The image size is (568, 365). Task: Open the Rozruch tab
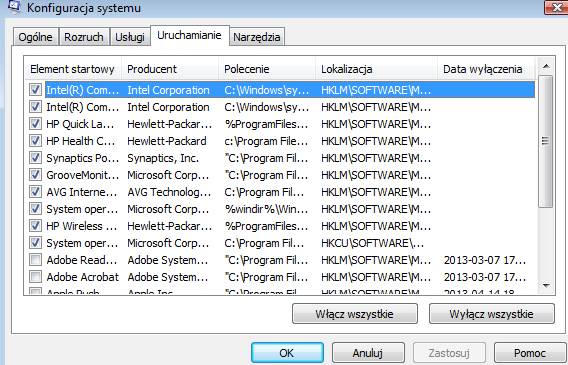point(84,37)
